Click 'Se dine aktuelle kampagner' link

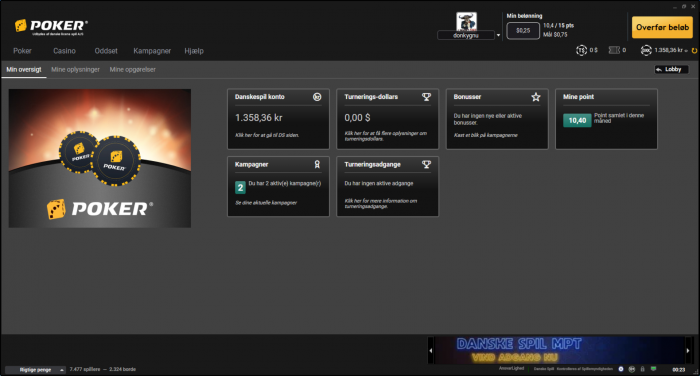pyautogui.click(x=266, y=203)
